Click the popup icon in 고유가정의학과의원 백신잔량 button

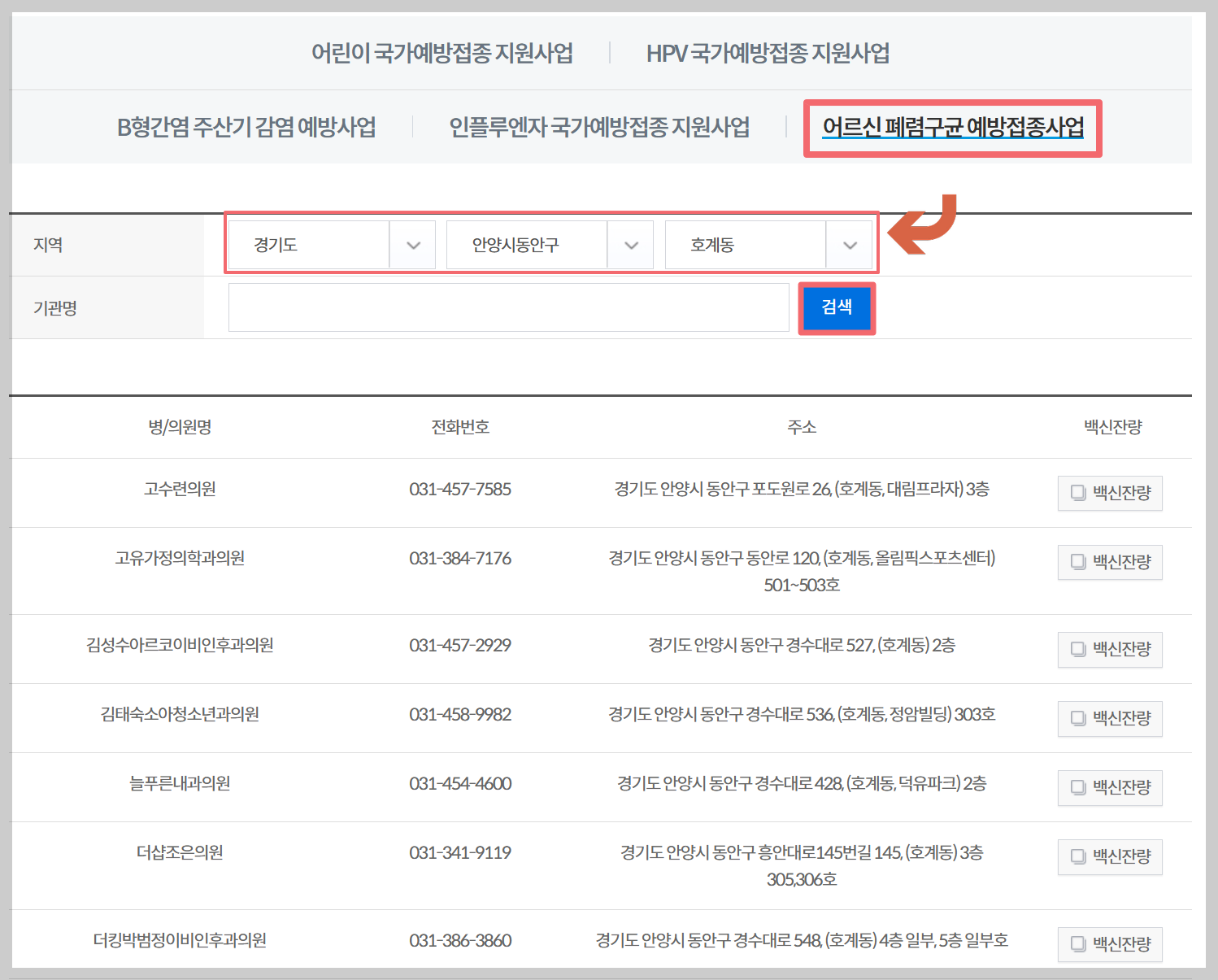(1078, 562)
